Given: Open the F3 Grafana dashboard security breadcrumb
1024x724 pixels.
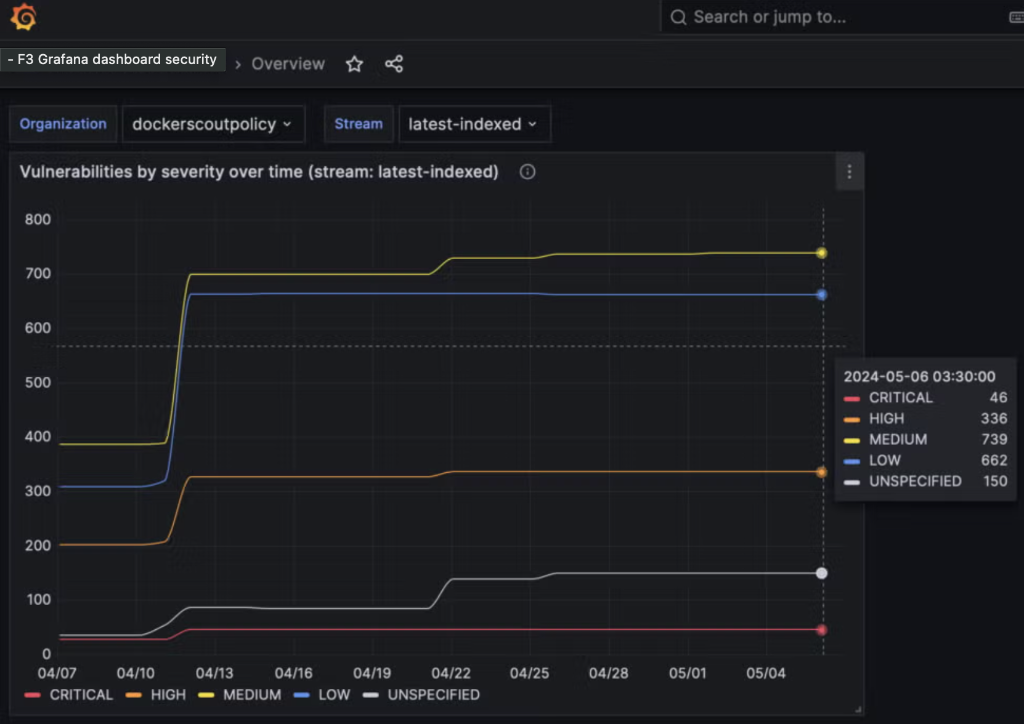Looking at the screenshot, I should click(x=112, y=59).
